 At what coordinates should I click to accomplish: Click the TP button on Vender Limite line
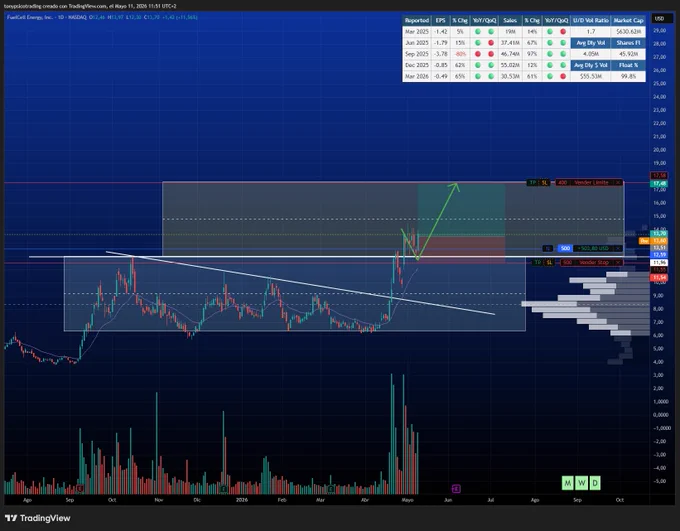coord(532,183)
